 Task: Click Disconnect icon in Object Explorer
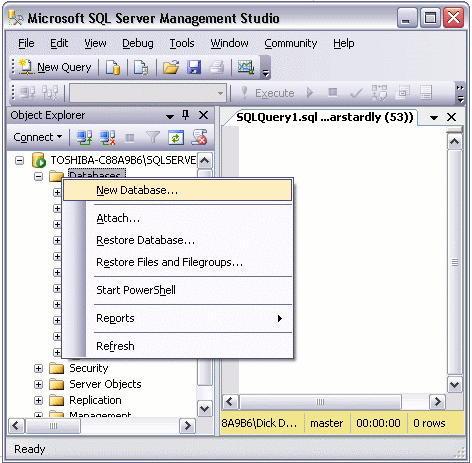[x=107, y=137]
